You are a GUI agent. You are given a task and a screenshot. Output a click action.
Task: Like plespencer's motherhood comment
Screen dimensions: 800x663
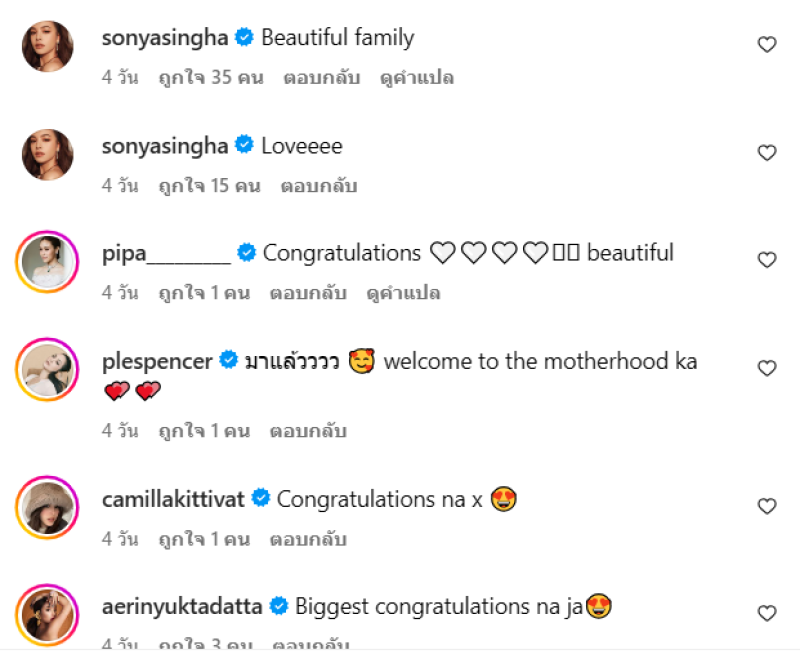pyautogui.click(x=767, y=368)
